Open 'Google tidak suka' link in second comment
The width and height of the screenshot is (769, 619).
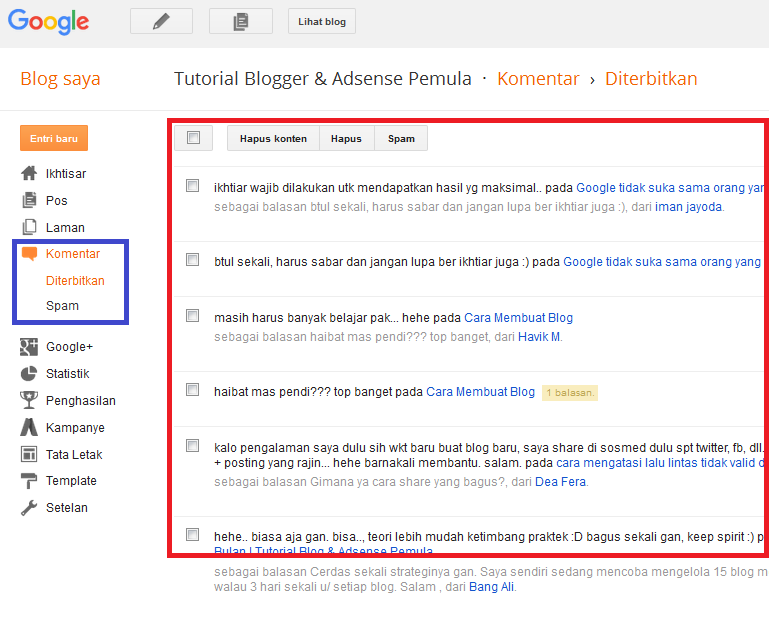click(x=662, y=262)
